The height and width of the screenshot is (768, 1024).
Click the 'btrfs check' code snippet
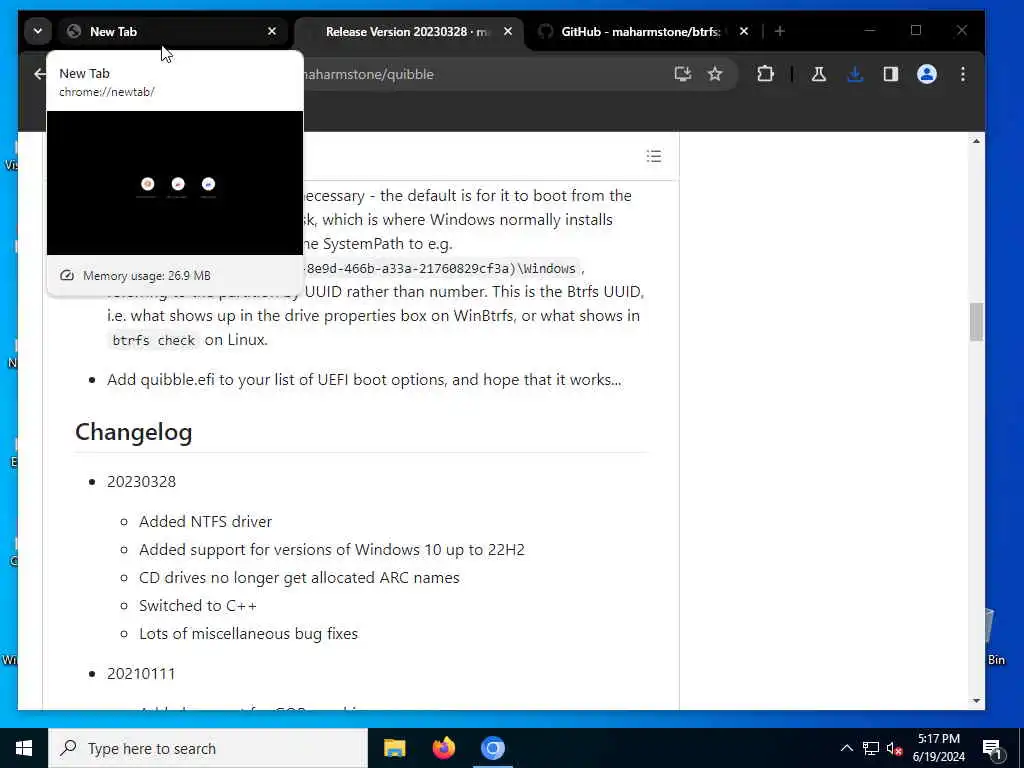(153, 340)
